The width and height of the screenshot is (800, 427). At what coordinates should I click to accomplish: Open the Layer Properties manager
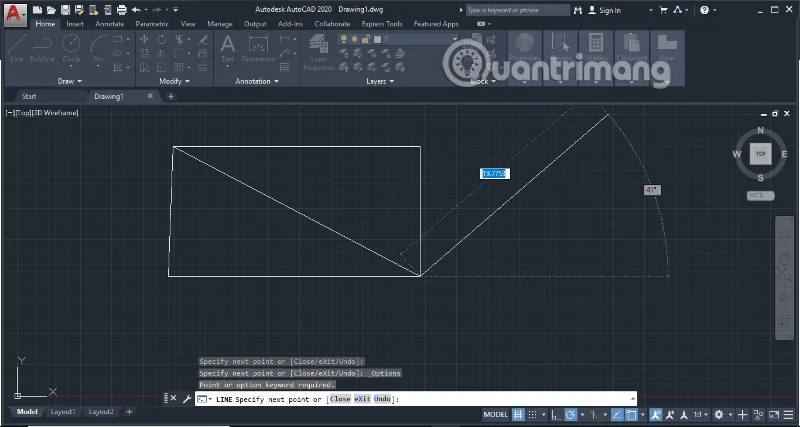coord(319,52)
